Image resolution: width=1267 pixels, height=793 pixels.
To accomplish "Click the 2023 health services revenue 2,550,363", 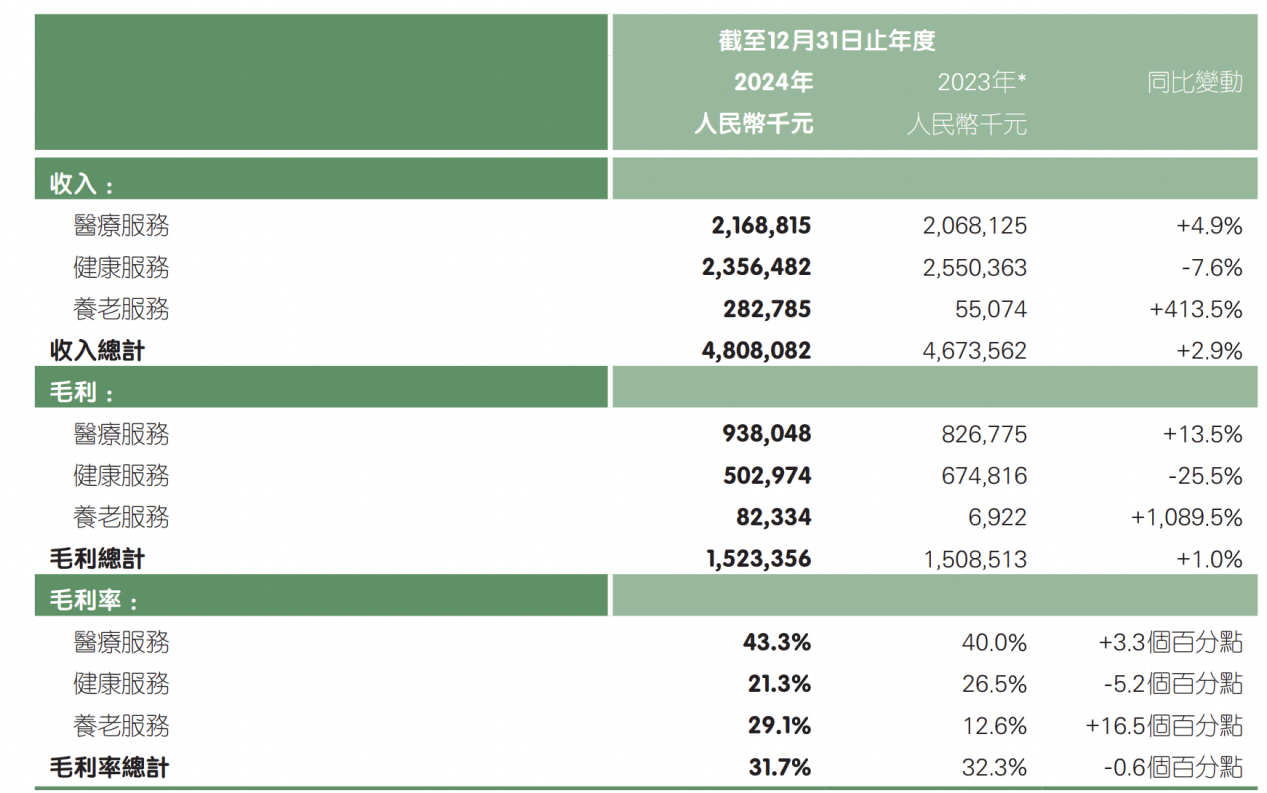I will [974, 268].
